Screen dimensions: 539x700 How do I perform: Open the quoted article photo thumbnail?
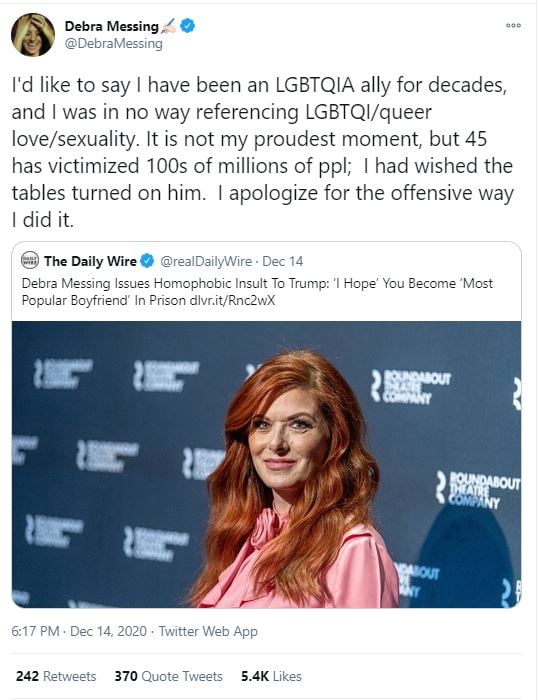266,464
